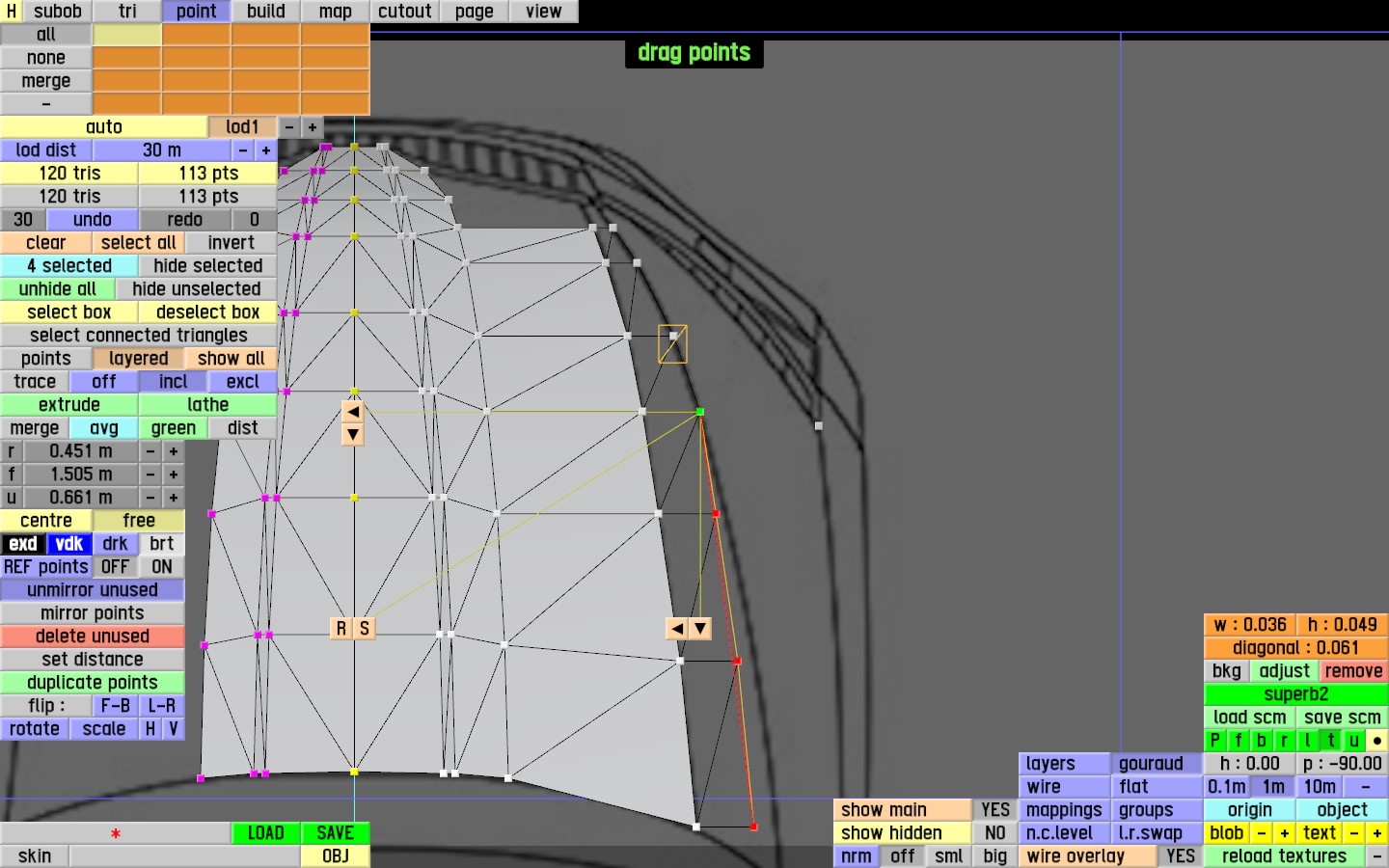Click the superb2 background name
Image resolution: width=1389 pixels, height=868 pixels.
[1296, 694]
